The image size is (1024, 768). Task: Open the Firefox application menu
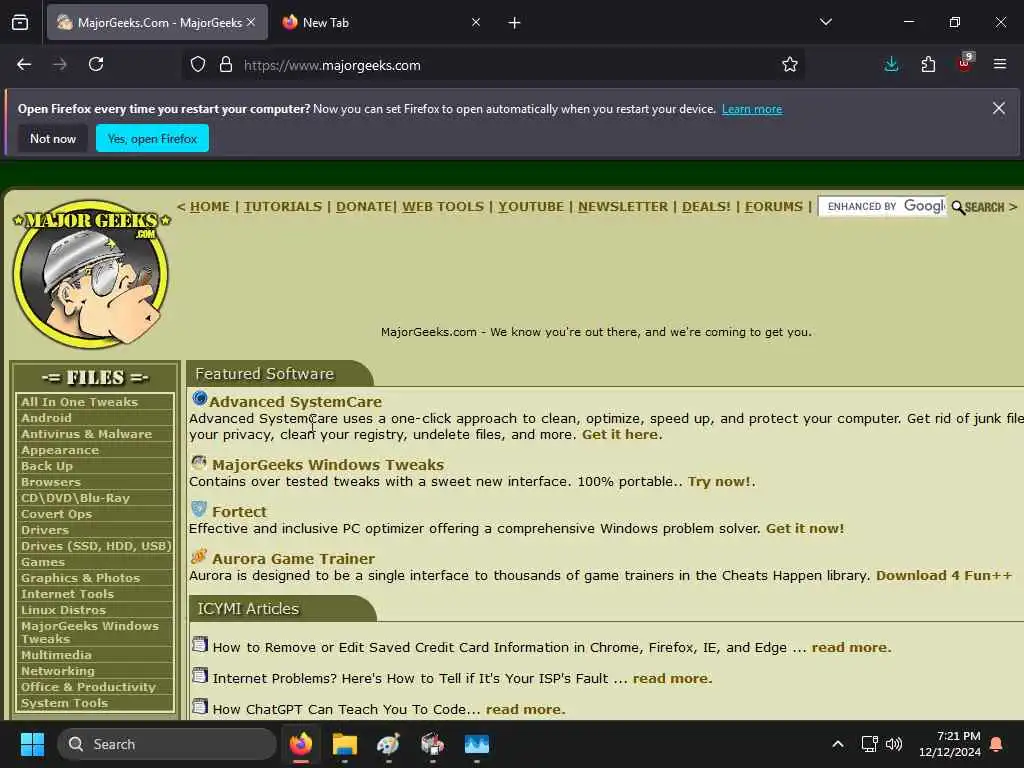(999, 64)
